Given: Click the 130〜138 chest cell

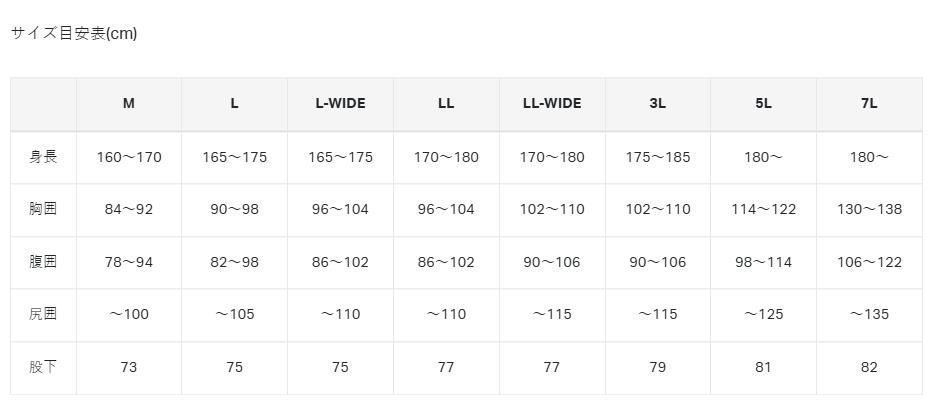Looking at the screenshot, I should [x=869, y=210].
